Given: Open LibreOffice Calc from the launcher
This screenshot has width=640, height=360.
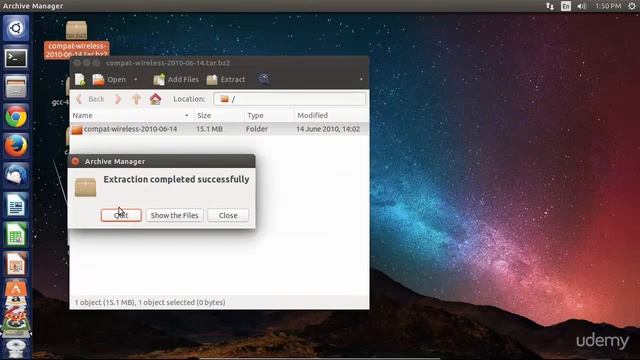Looking at the screenshot, I should click(x=16, y=235).
